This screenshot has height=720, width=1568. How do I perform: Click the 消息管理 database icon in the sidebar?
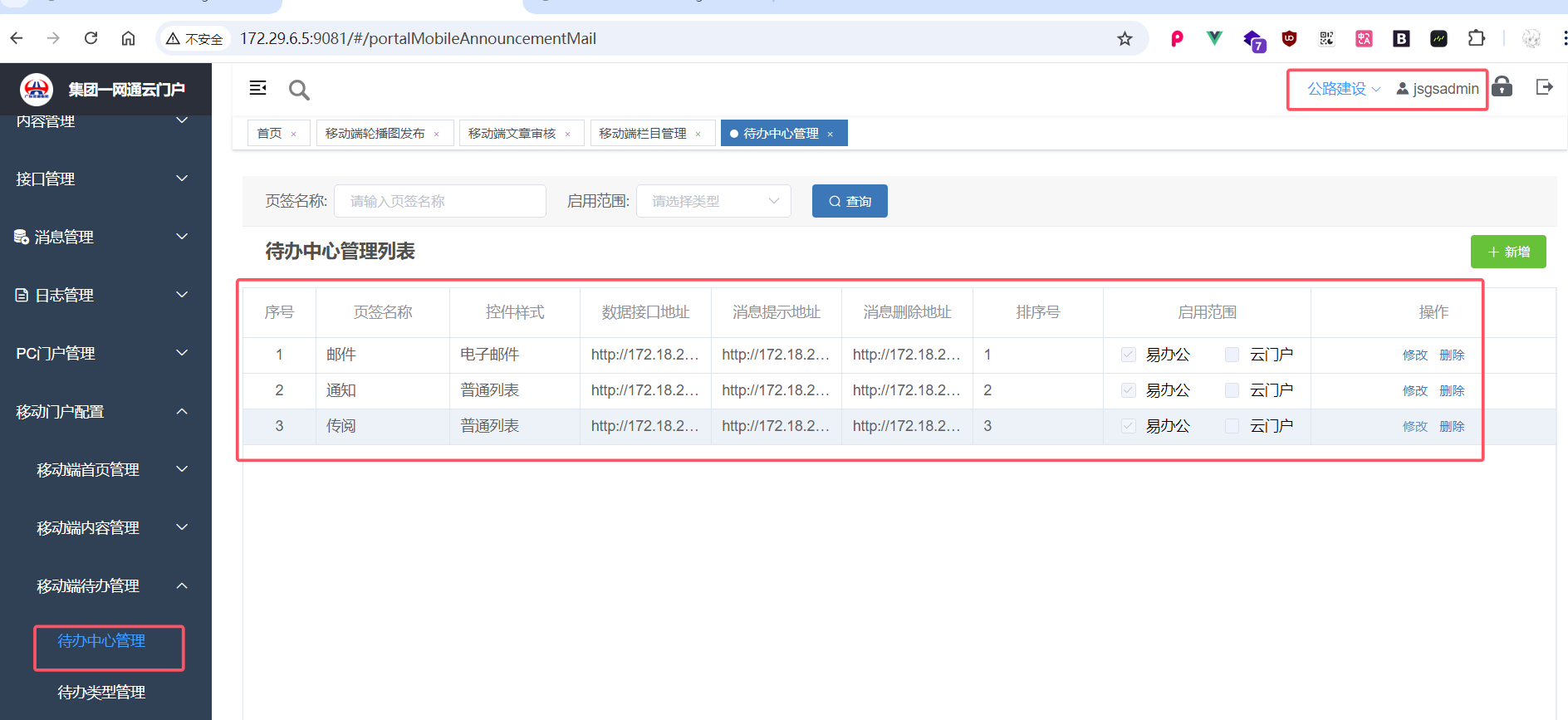(22, 237)
